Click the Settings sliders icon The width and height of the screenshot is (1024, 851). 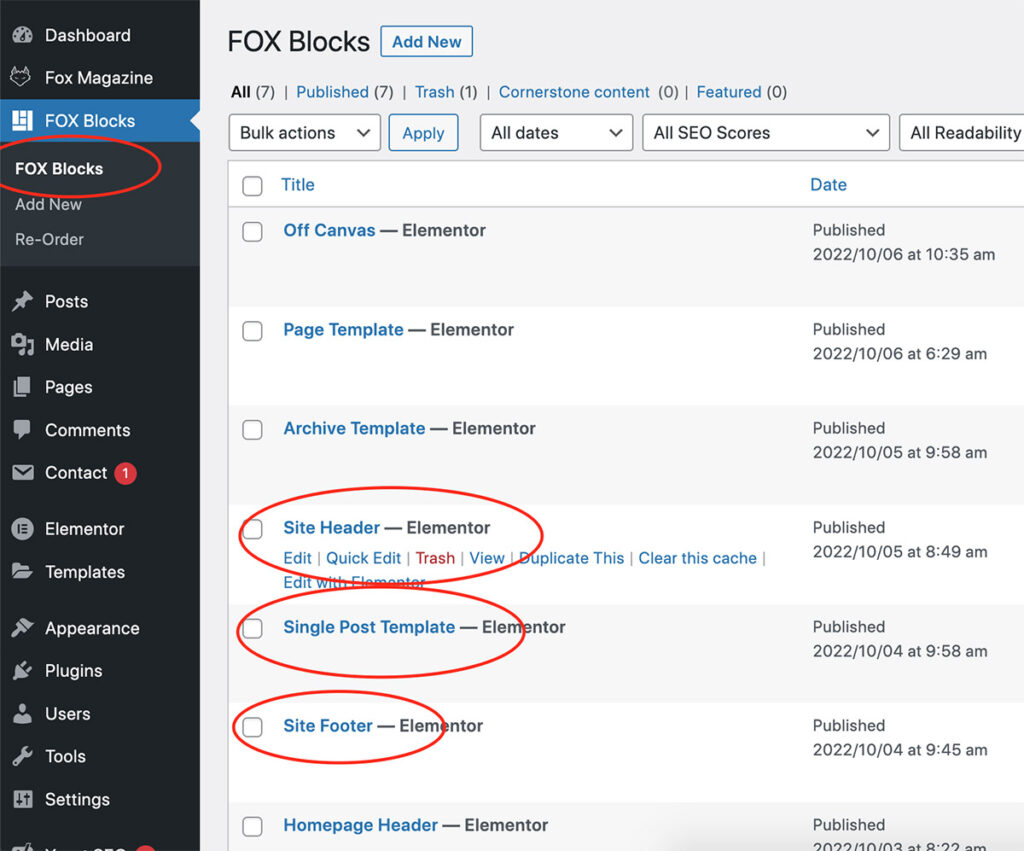coord(22,799)
